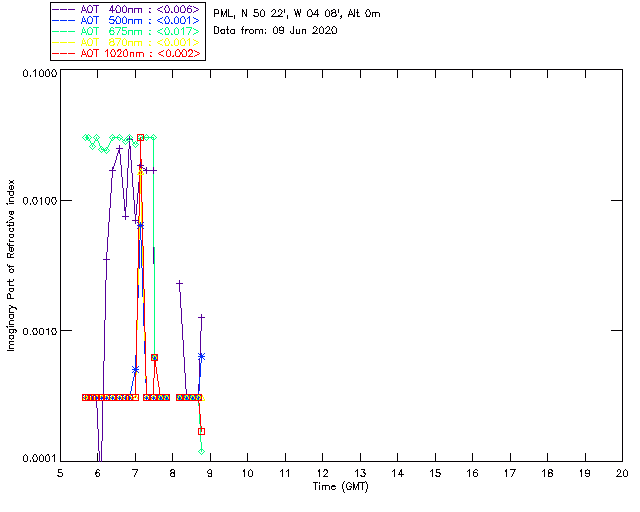Click the AOT 400nm legend entry
Screen dimensions: 640x512
tap(128, 9)
